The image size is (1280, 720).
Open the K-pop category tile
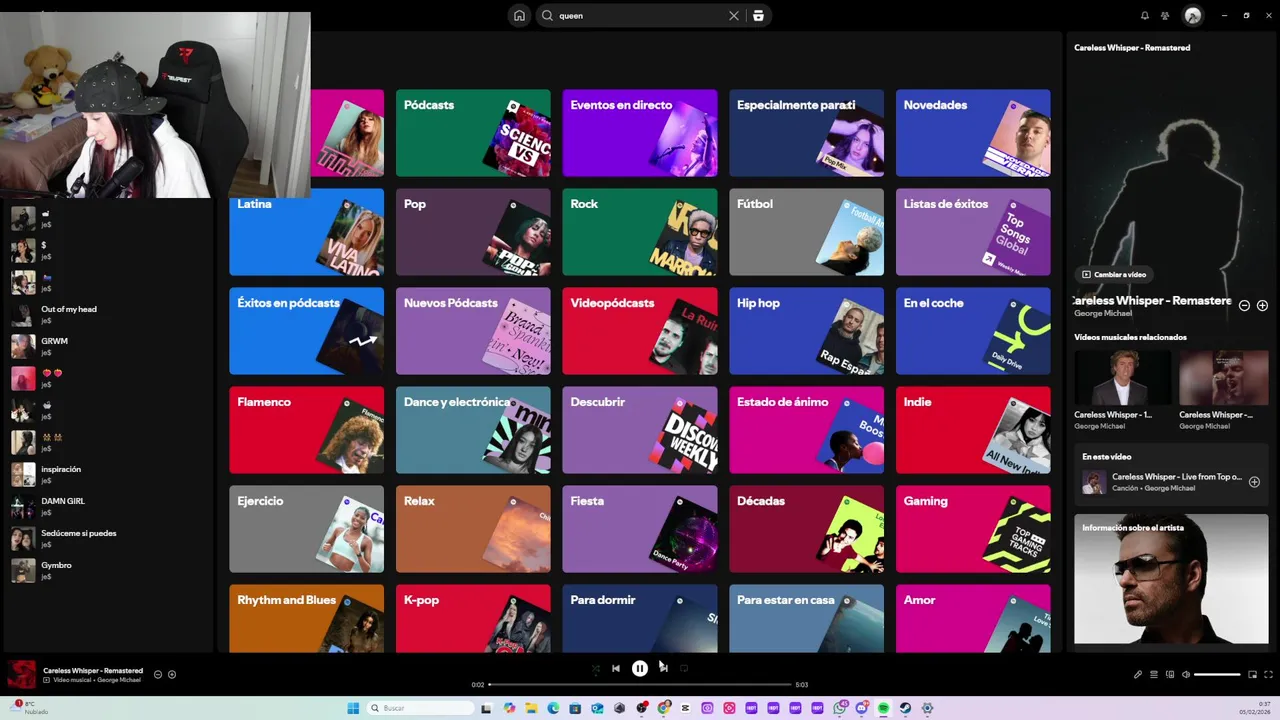(473, 619)
